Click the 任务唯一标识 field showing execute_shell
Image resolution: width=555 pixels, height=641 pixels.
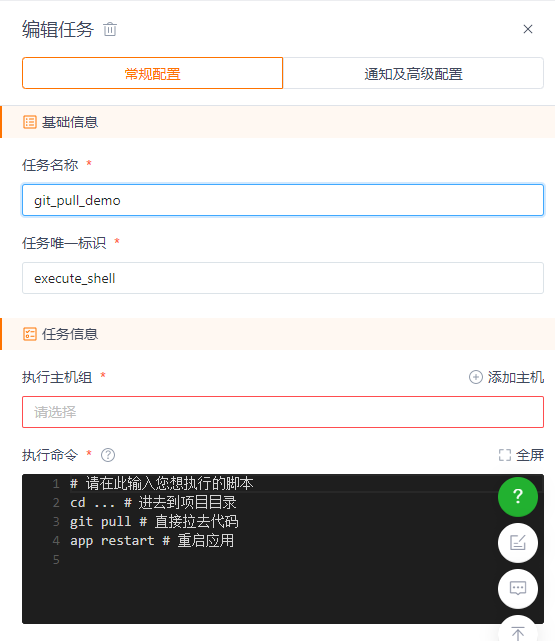(x=283, y=278)
